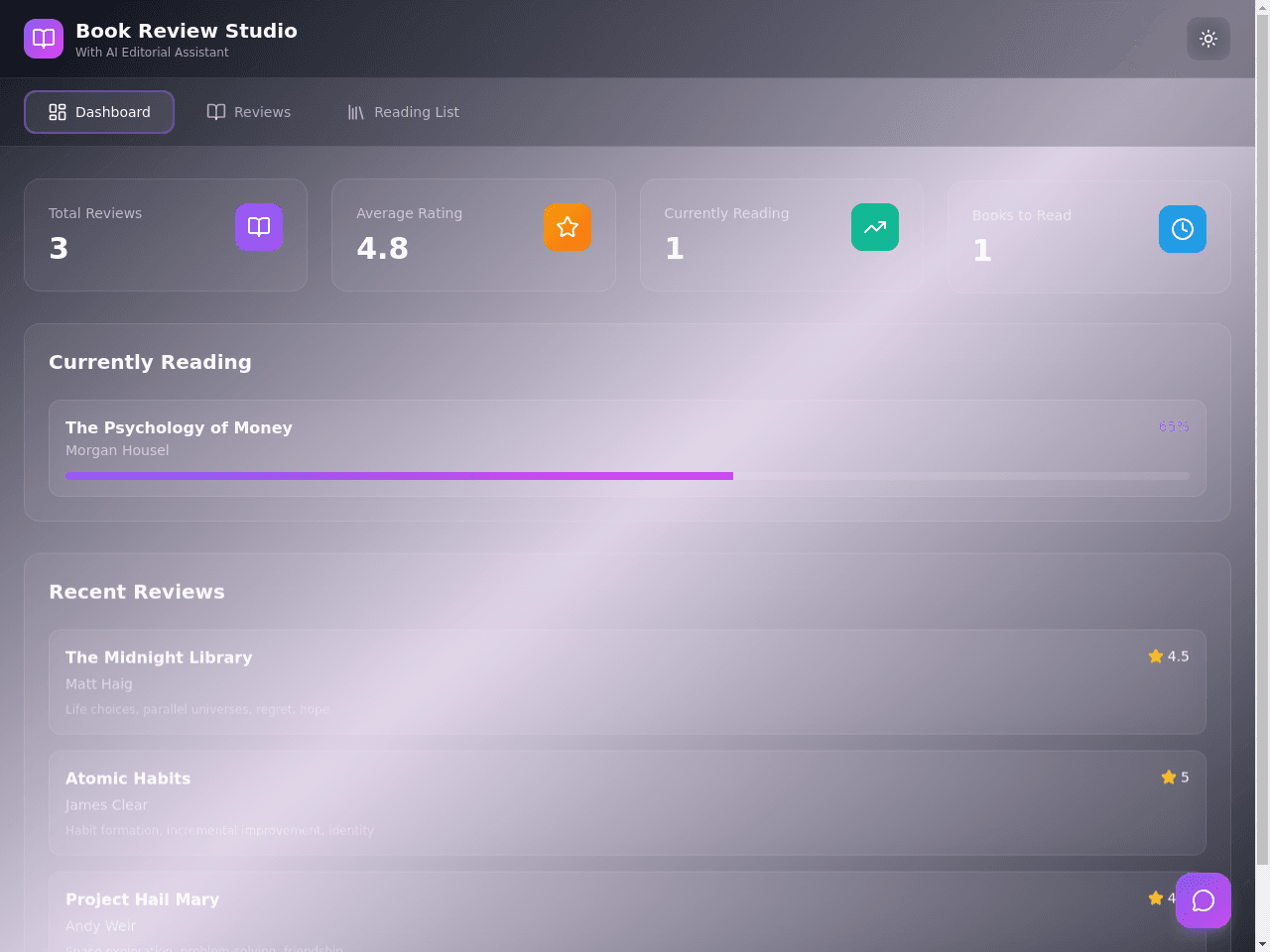Open the Project Hail Mary review
The height and width of the screenshot is (952, 1270).
627,911
